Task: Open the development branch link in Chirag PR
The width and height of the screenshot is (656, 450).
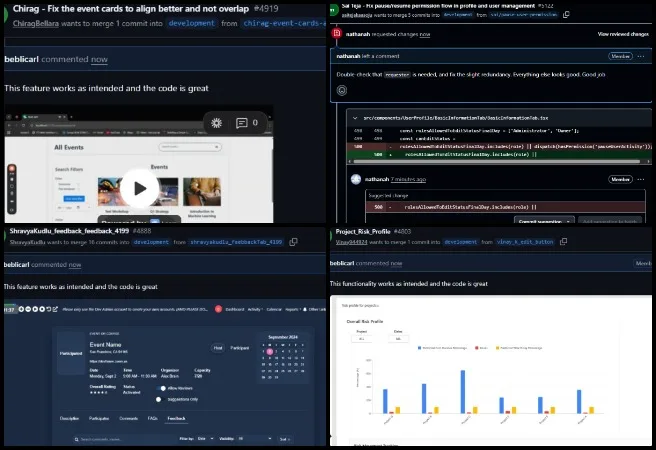Action: [192, 23]
